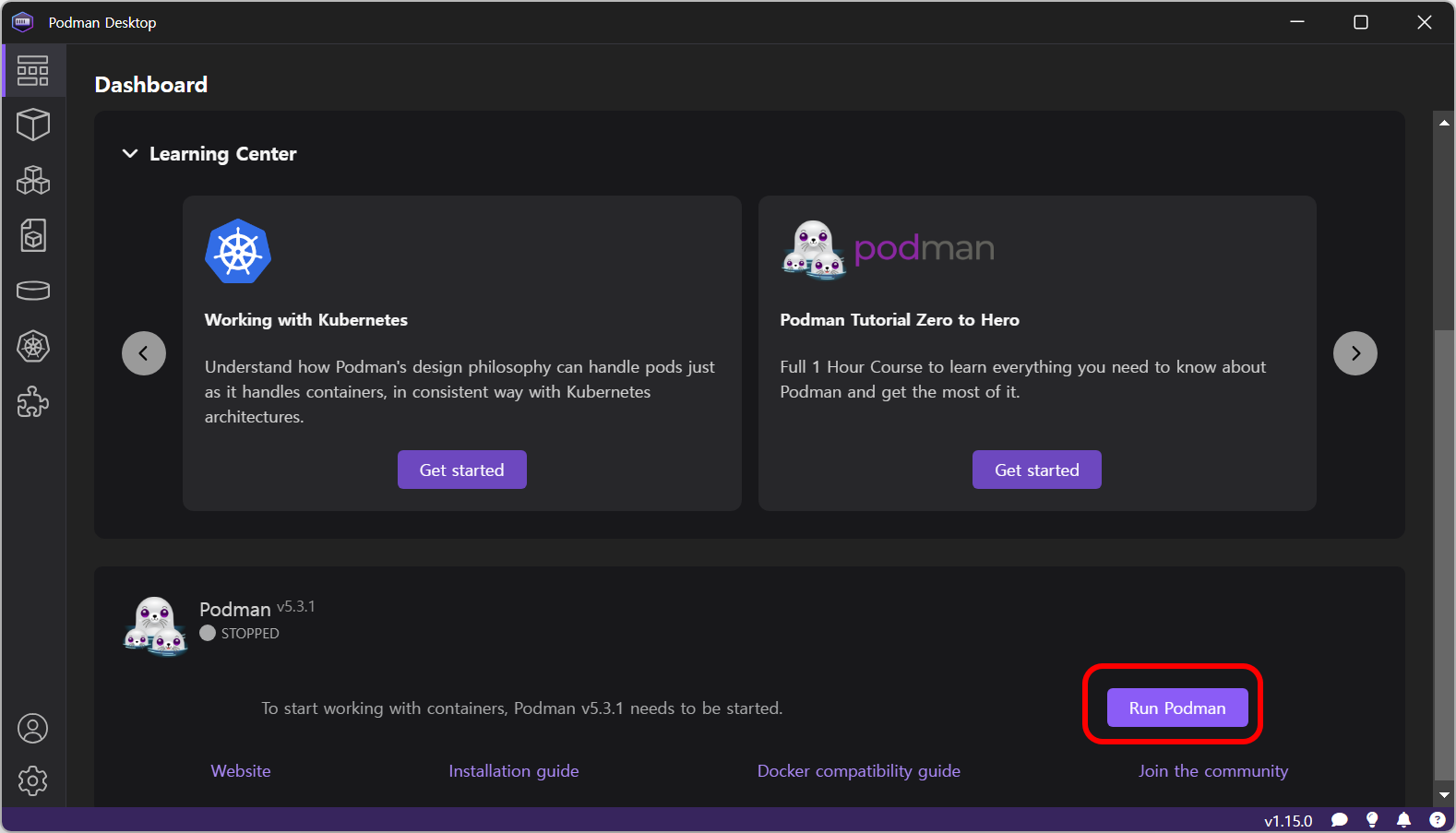Collapse the Learning Center section
The image size is (1456, 833).
point(130,154)
